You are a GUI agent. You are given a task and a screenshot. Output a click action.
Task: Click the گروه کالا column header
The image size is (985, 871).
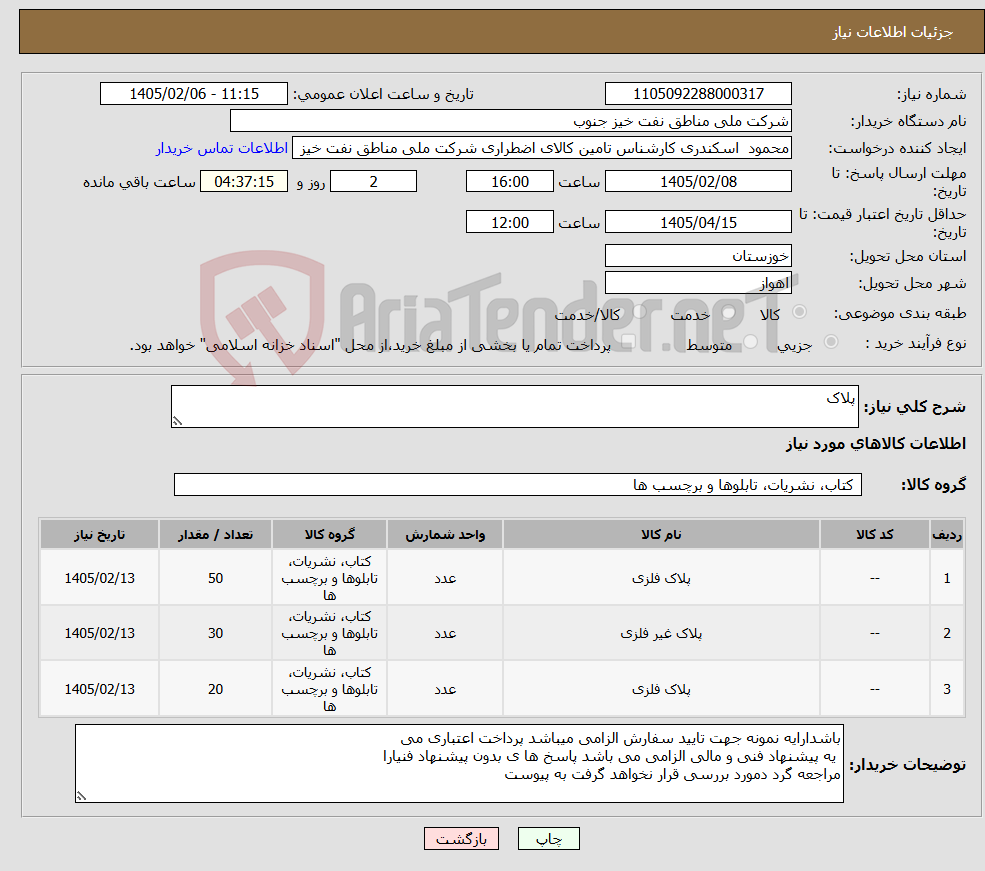329,534
